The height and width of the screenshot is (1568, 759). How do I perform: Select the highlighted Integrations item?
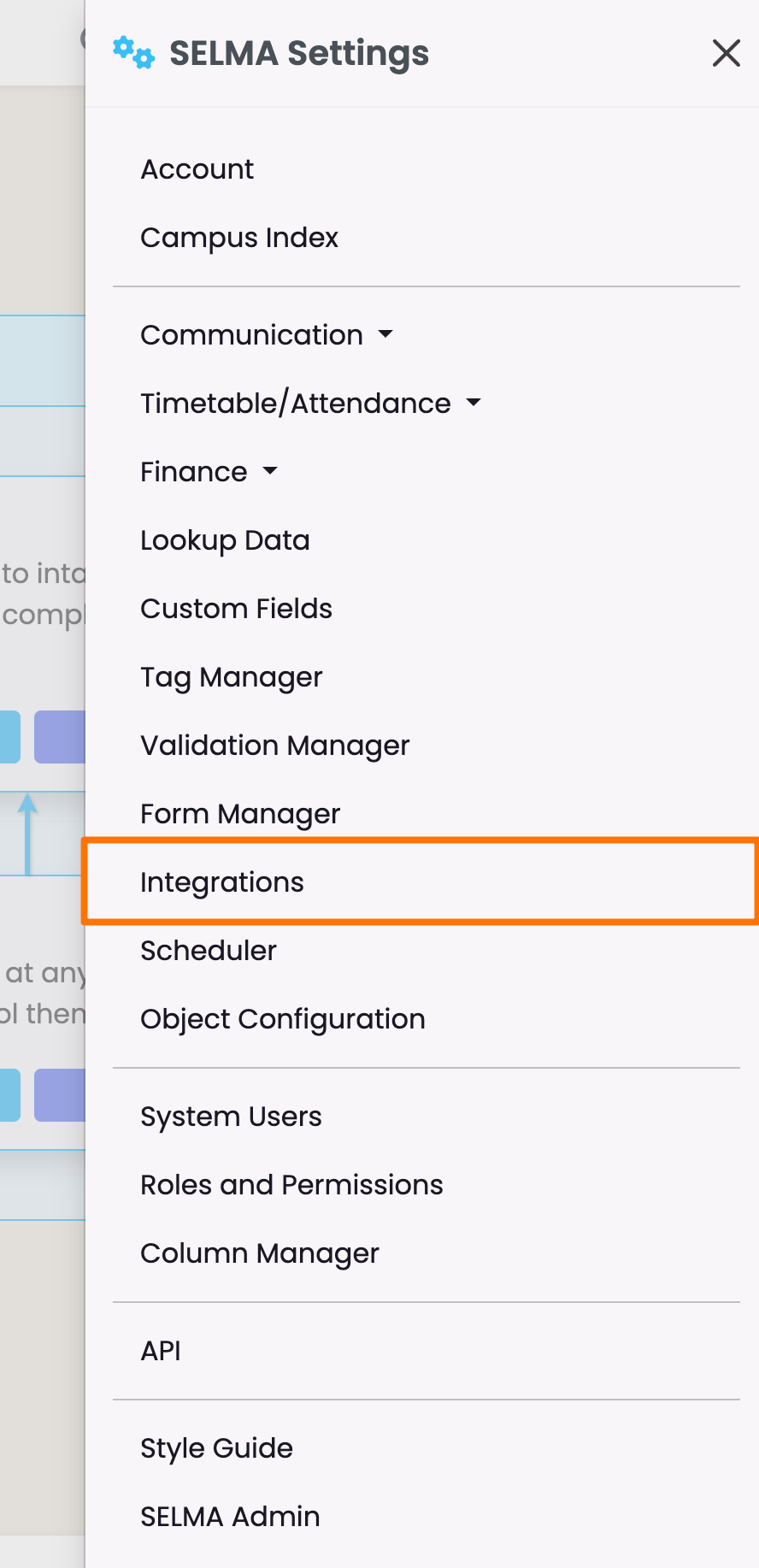pos(222,882)
